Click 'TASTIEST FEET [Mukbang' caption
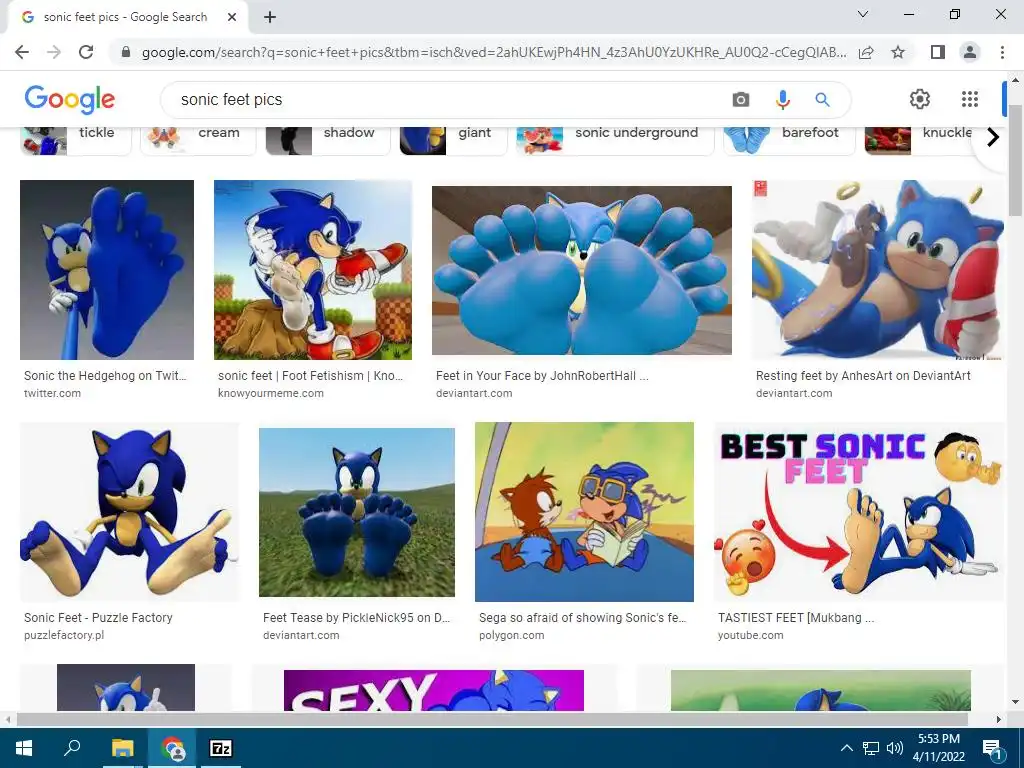This screenshot has height=768, width=1024. (x=795, y=617)
